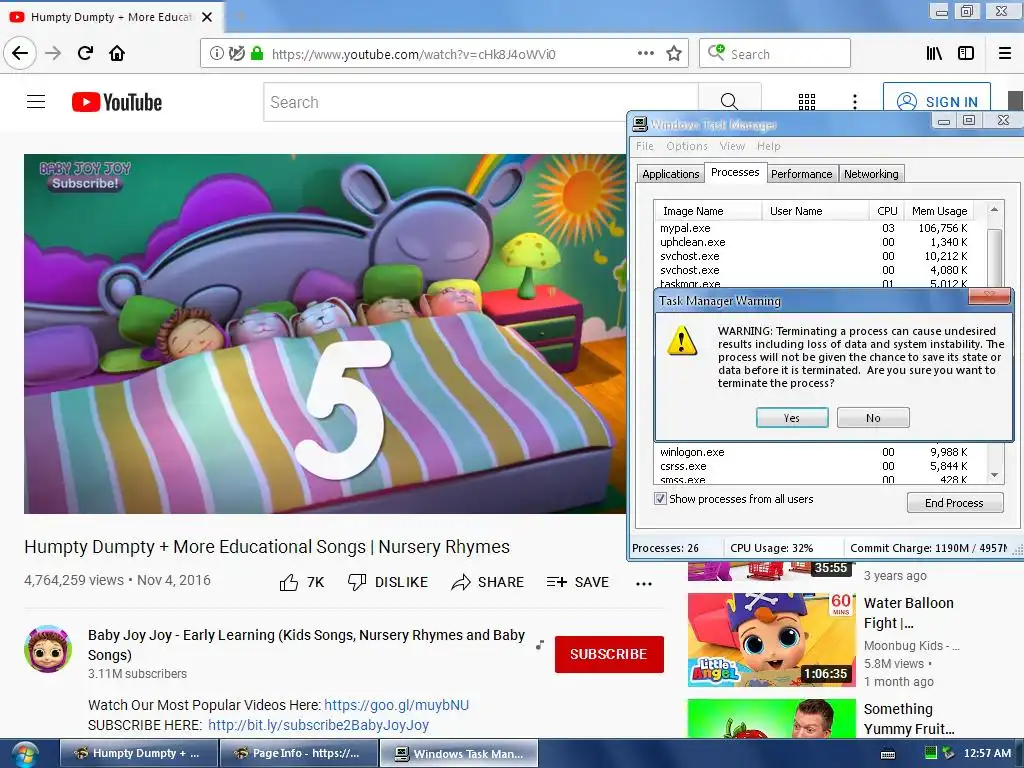The height and width of the screenshot is (768, 1024).
Task: Switch to Page Info taskbar window
Action: click(299, 754)
